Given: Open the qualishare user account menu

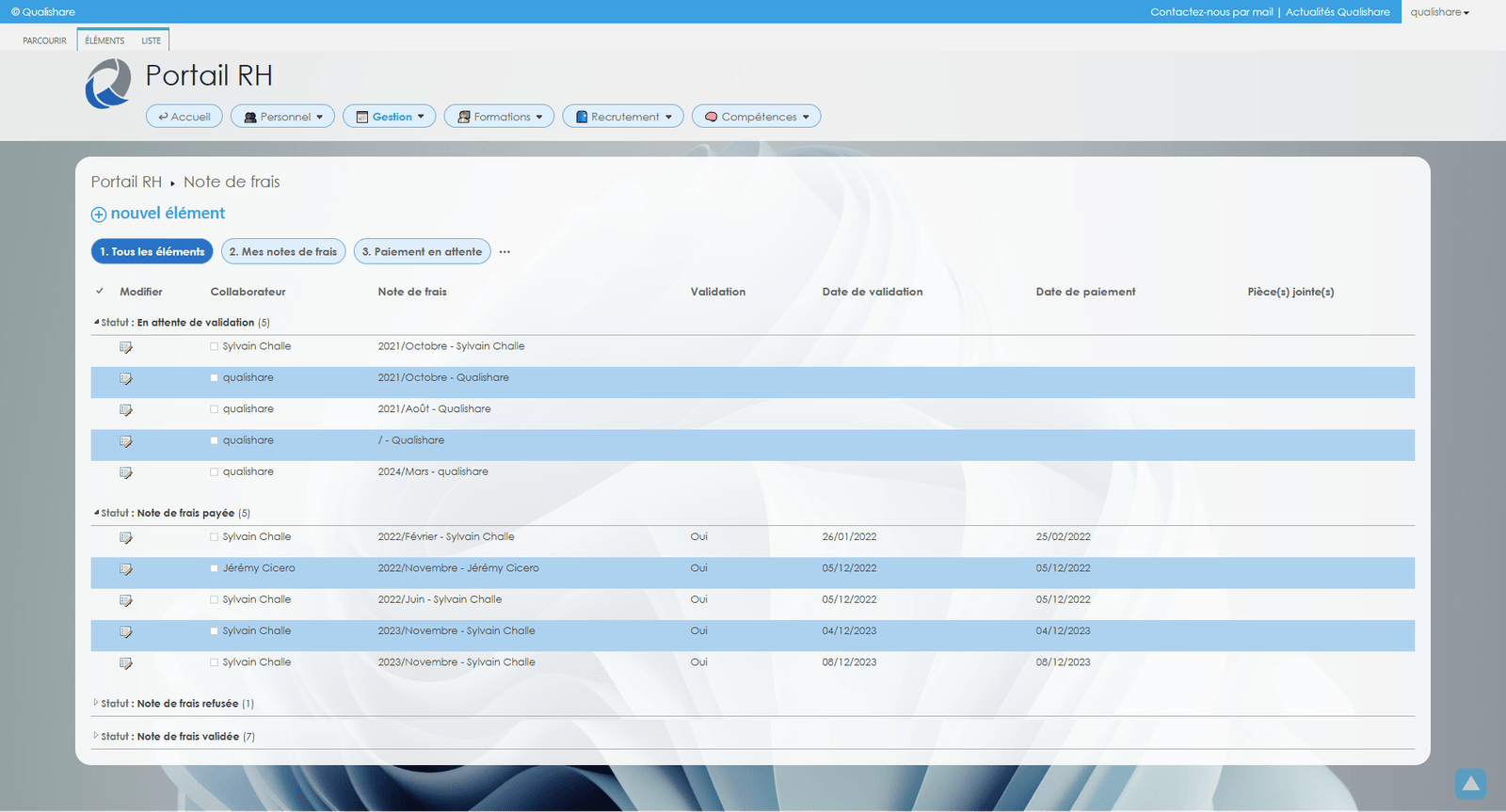Looking at the screenshot, I should click(1439, 12).
